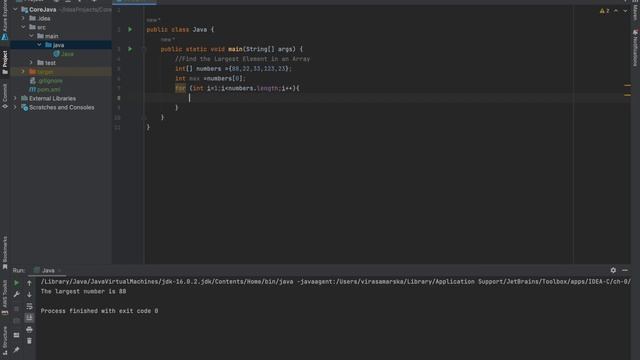Image resolution: width=640 pixels, height=360 pixels.
Task: Print the Run console output
Action: click(x=29, y=329)
